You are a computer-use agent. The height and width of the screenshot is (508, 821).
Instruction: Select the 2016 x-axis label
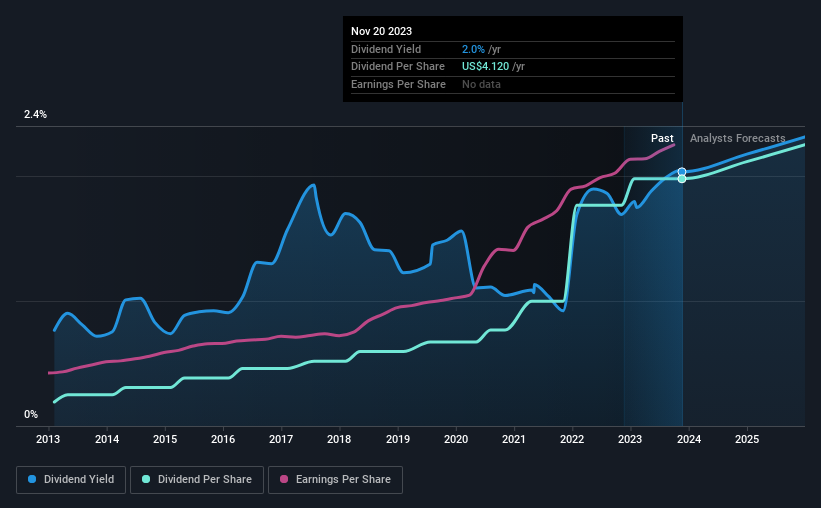click(223, 439)
